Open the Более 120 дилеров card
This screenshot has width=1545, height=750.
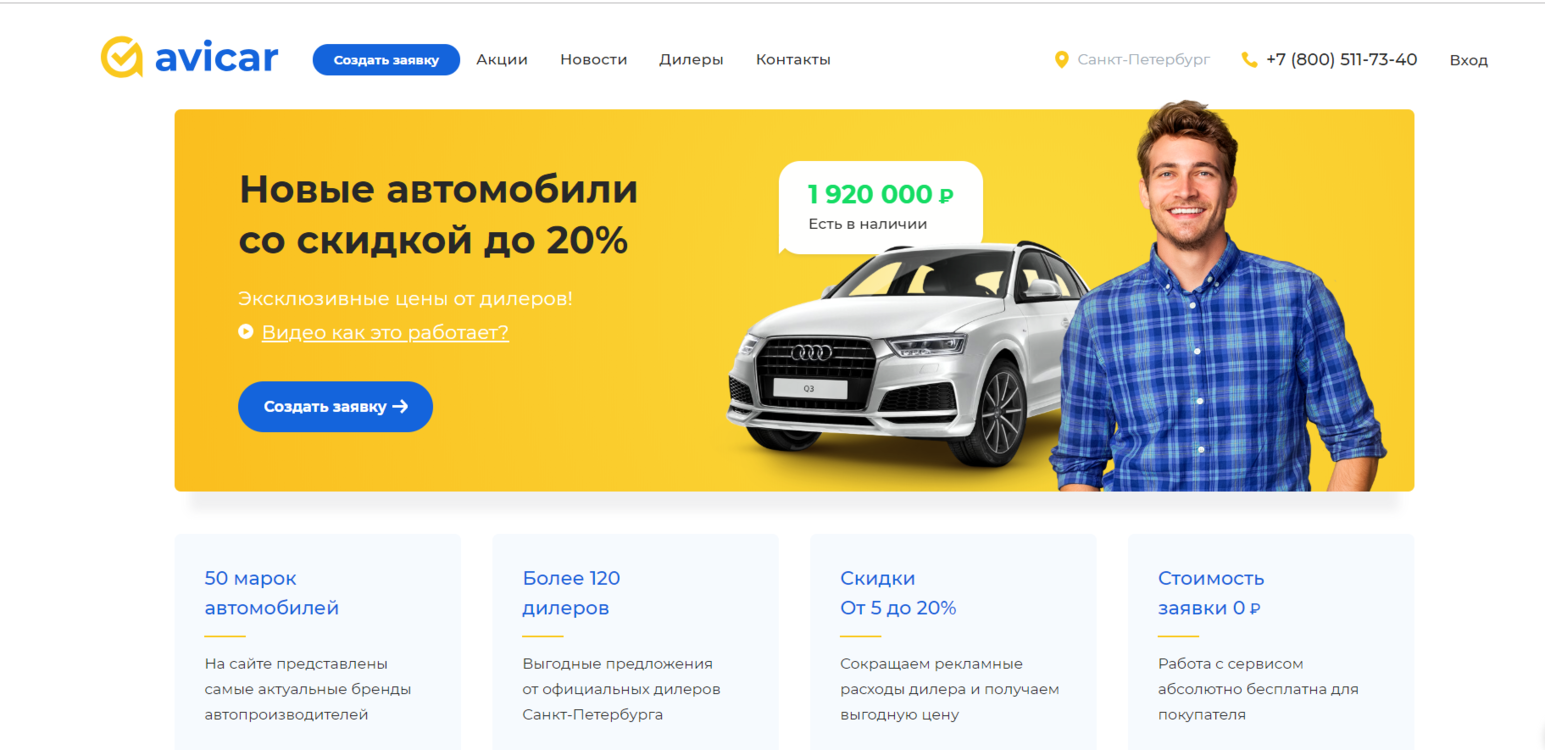click(x=636, y=642)
